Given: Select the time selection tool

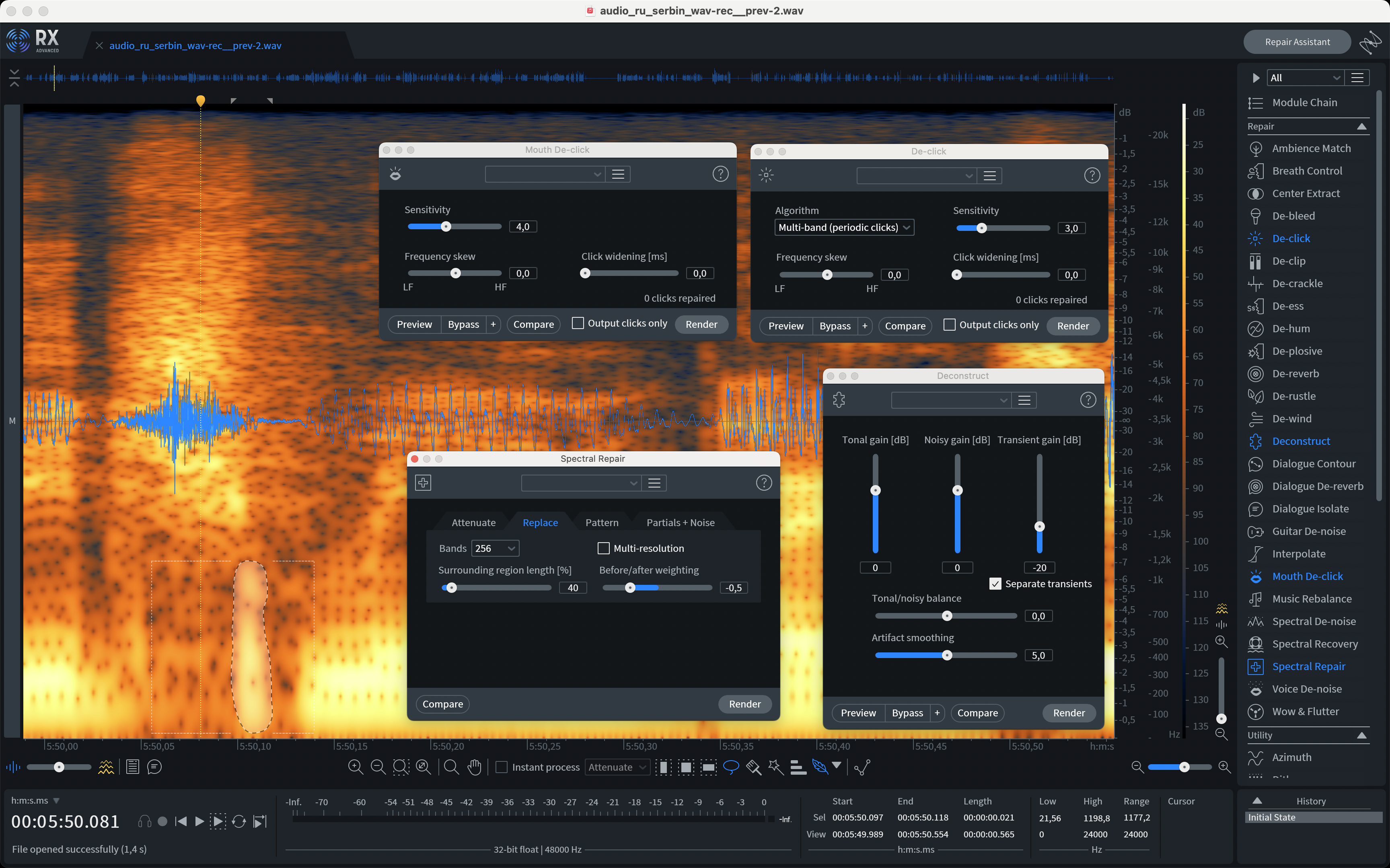Looking at the screenshot, I should (664, 767).
